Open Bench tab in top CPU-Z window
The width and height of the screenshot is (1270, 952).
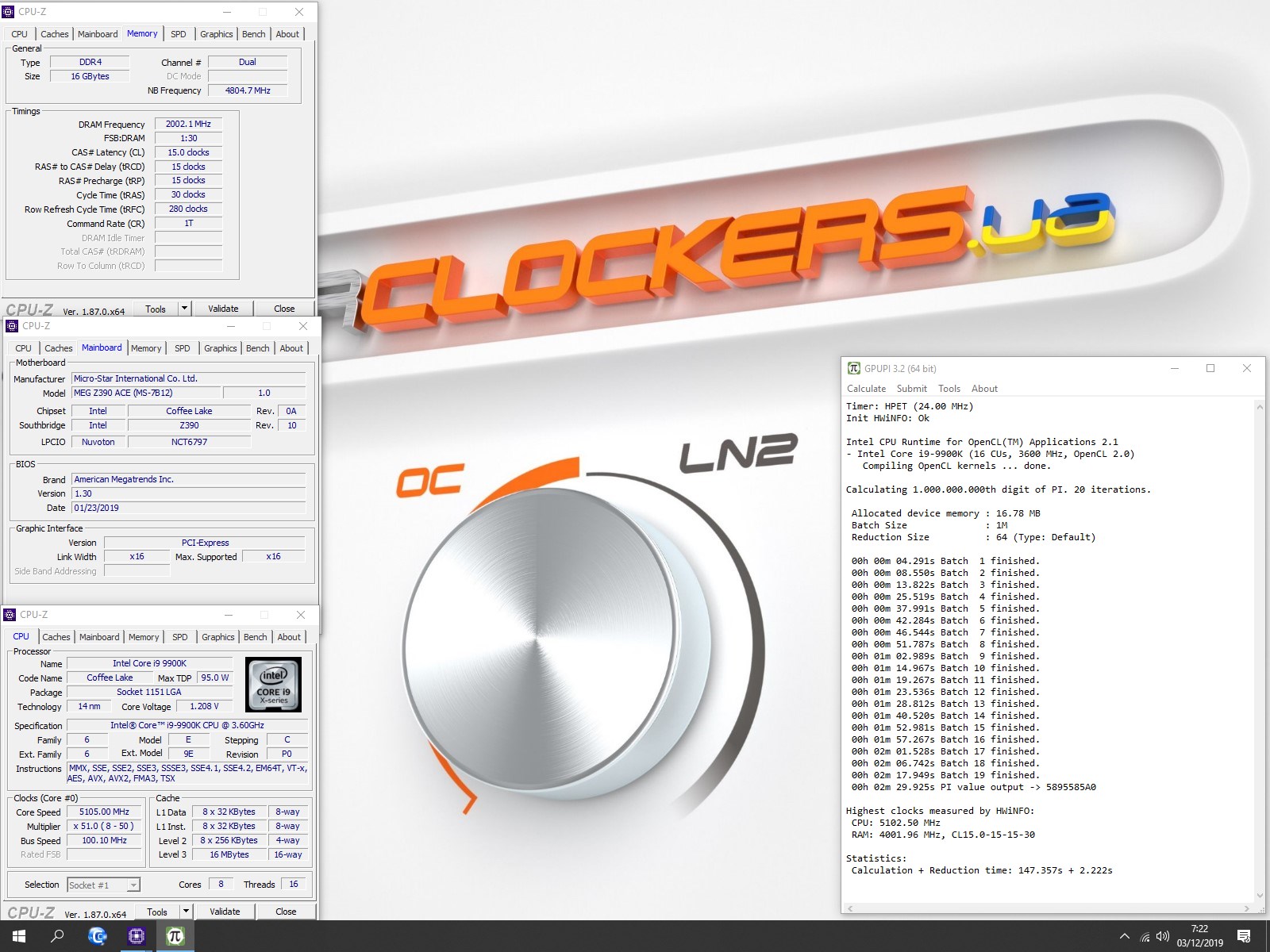click(x=254, y=34)
